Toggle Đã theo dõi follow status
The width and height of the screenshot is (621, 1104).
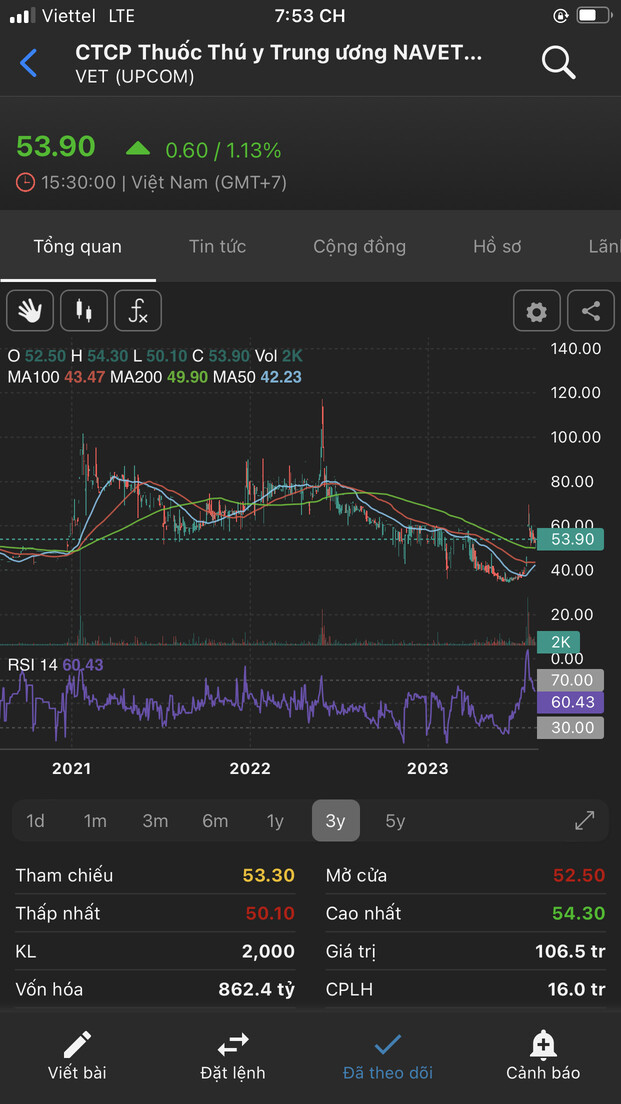pyautogui.click(x=388, y=1056)
